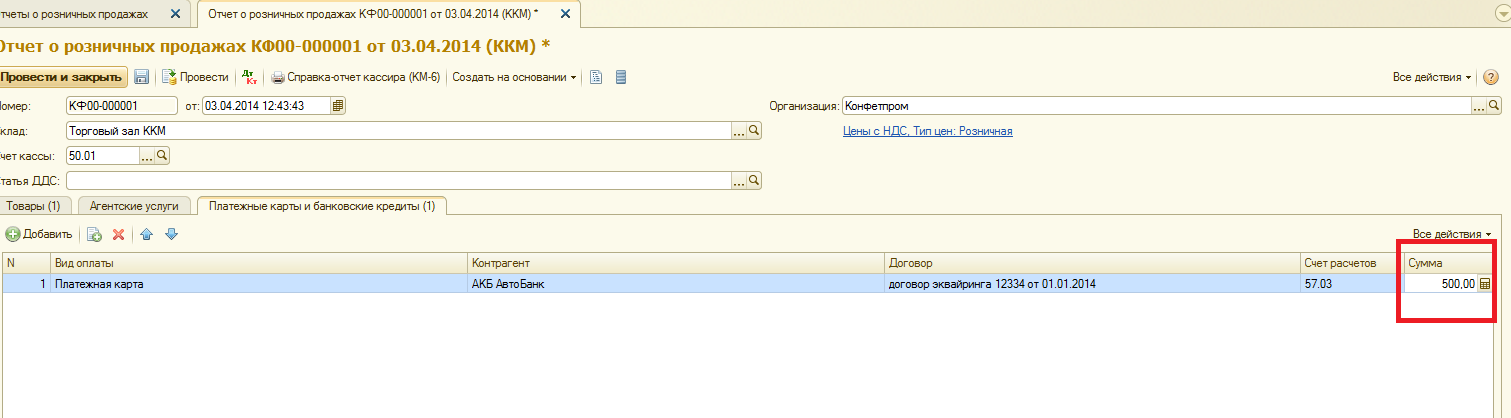Screen dimensions: 1511x418
Task: Switch to the 'Товары (1)' tab
Action: coord(33,206)
